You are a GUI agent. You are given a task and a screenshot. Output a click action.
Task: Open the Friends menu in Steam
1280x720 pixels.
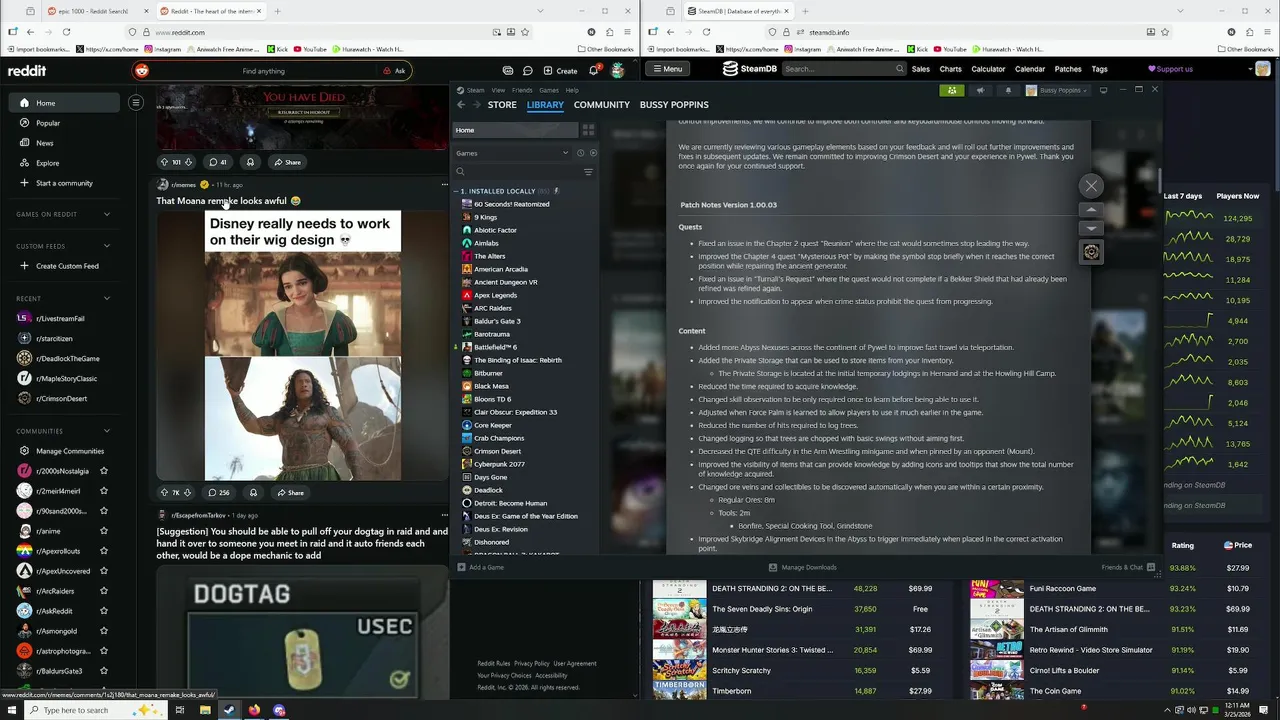point(522,90)
